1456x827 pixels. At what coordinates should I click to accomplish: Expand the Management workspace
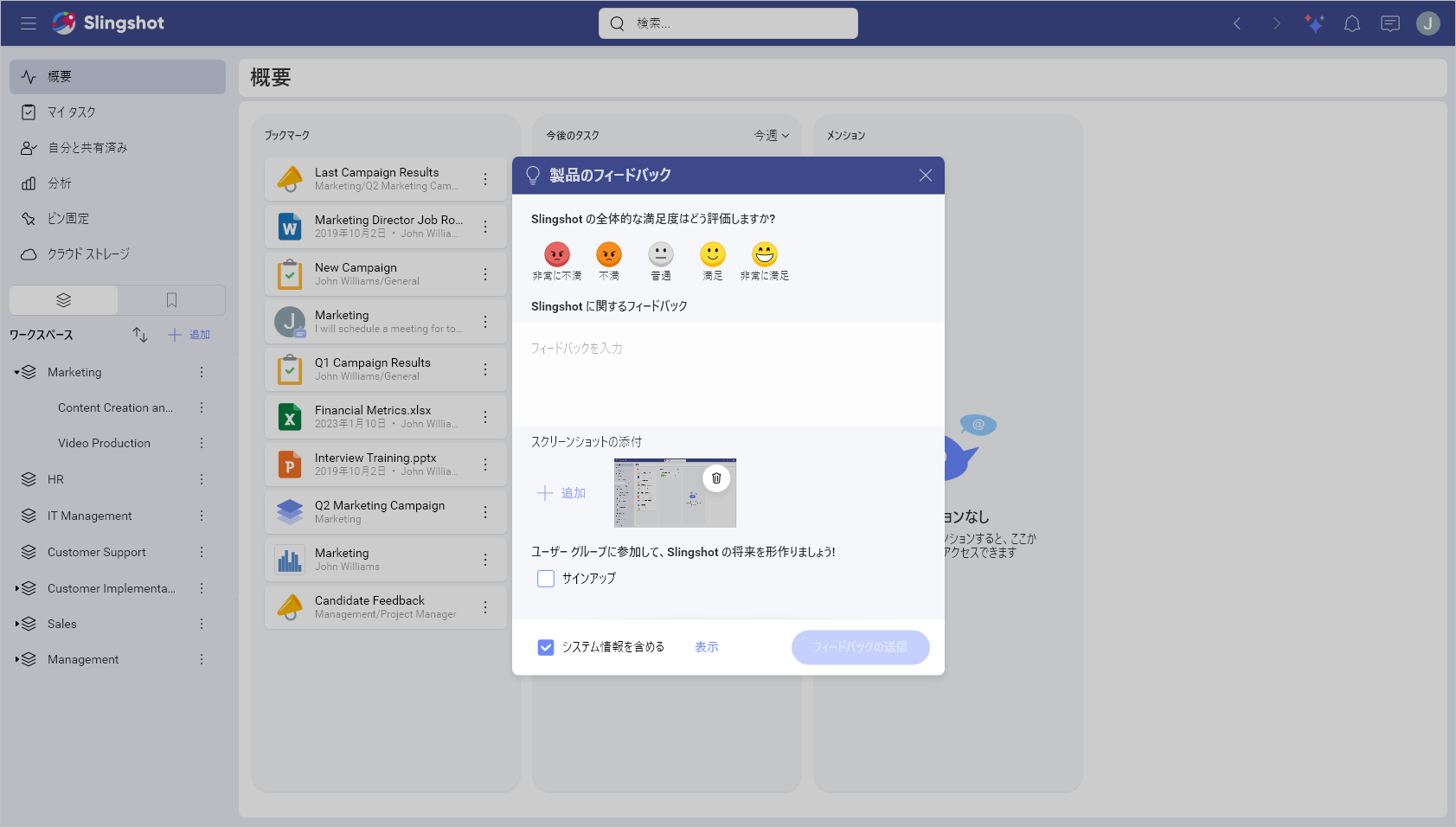tap(16, 660)
